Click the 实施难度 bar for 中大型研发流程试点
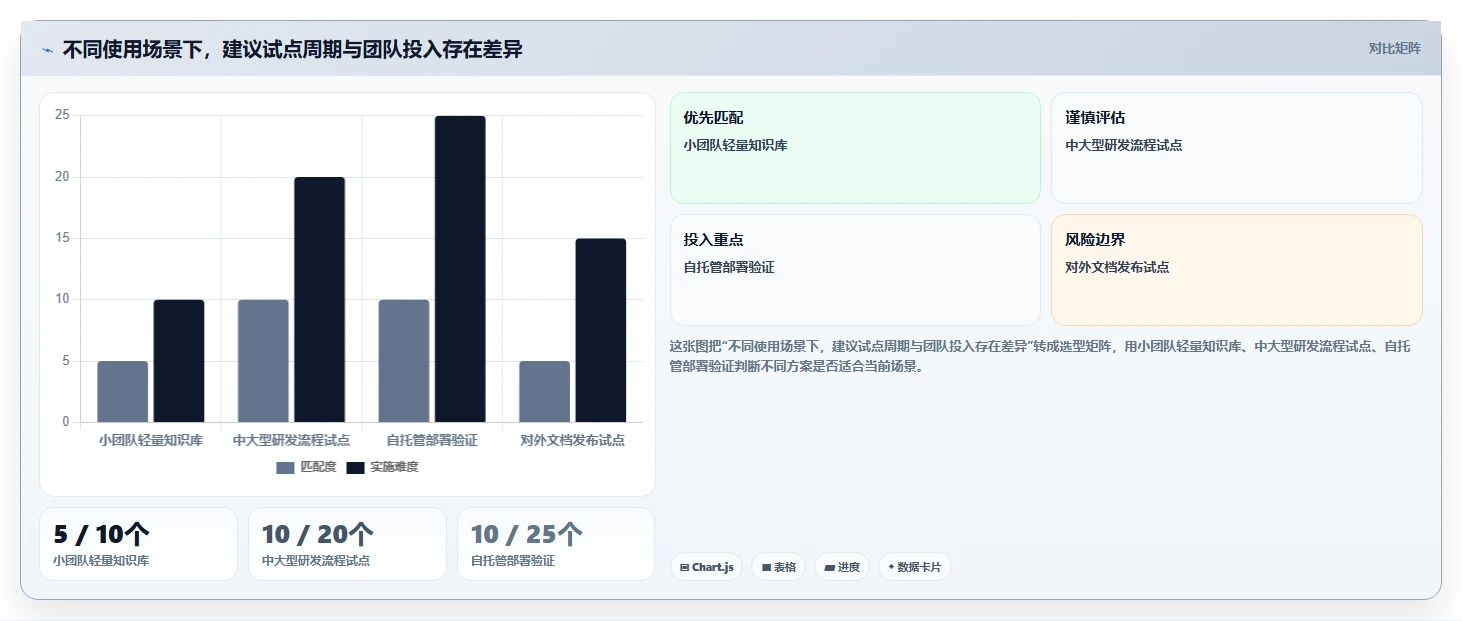The width and height of the screenshot is (1462, 621). (319, 299)
